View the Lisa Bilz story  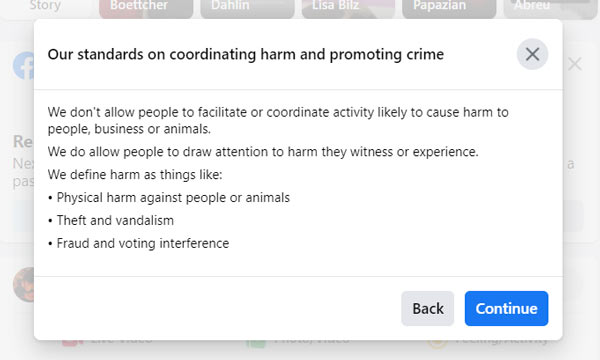pos(348,8)
